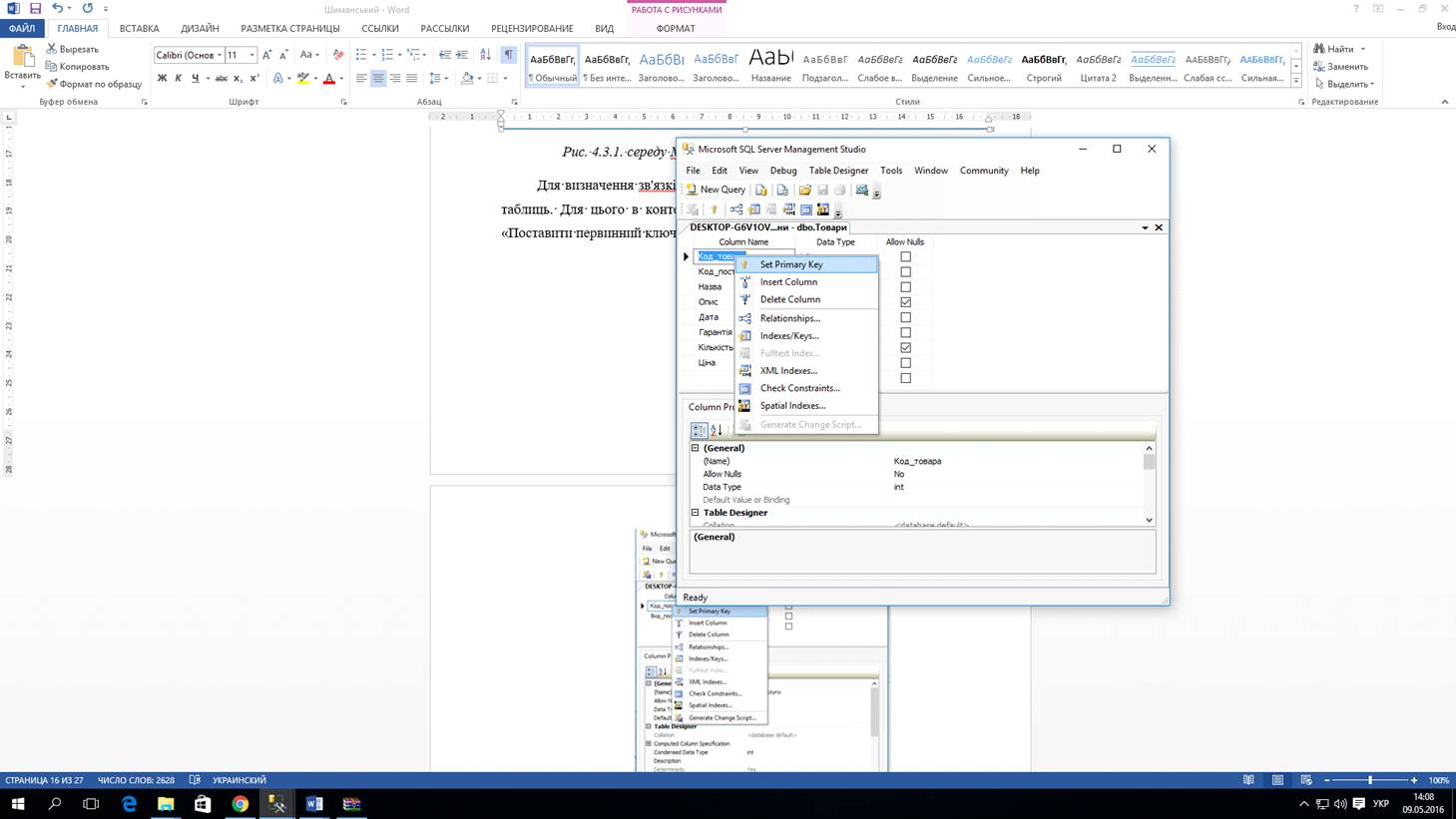
Task: Uncheck Allow Nulls for the Опис column
Action: click(905, 302)
